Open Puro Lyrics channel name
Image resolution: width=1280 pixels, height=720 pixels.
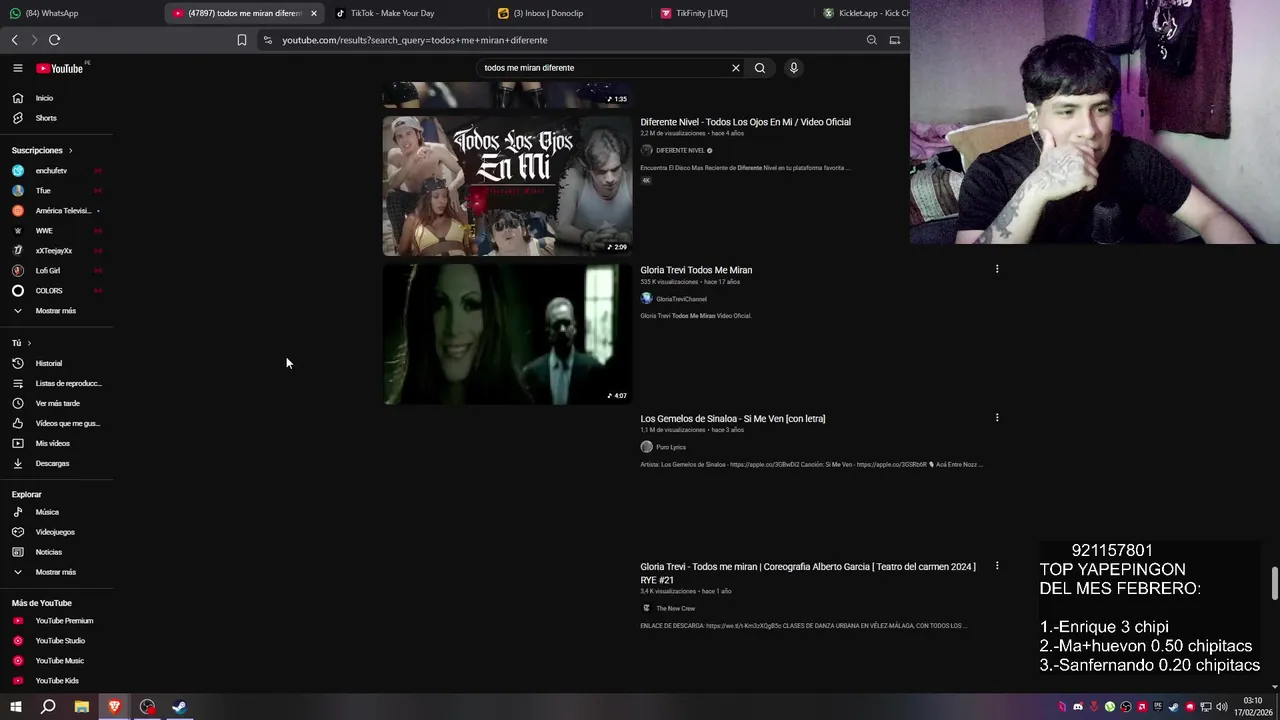[x=671, y=447]
